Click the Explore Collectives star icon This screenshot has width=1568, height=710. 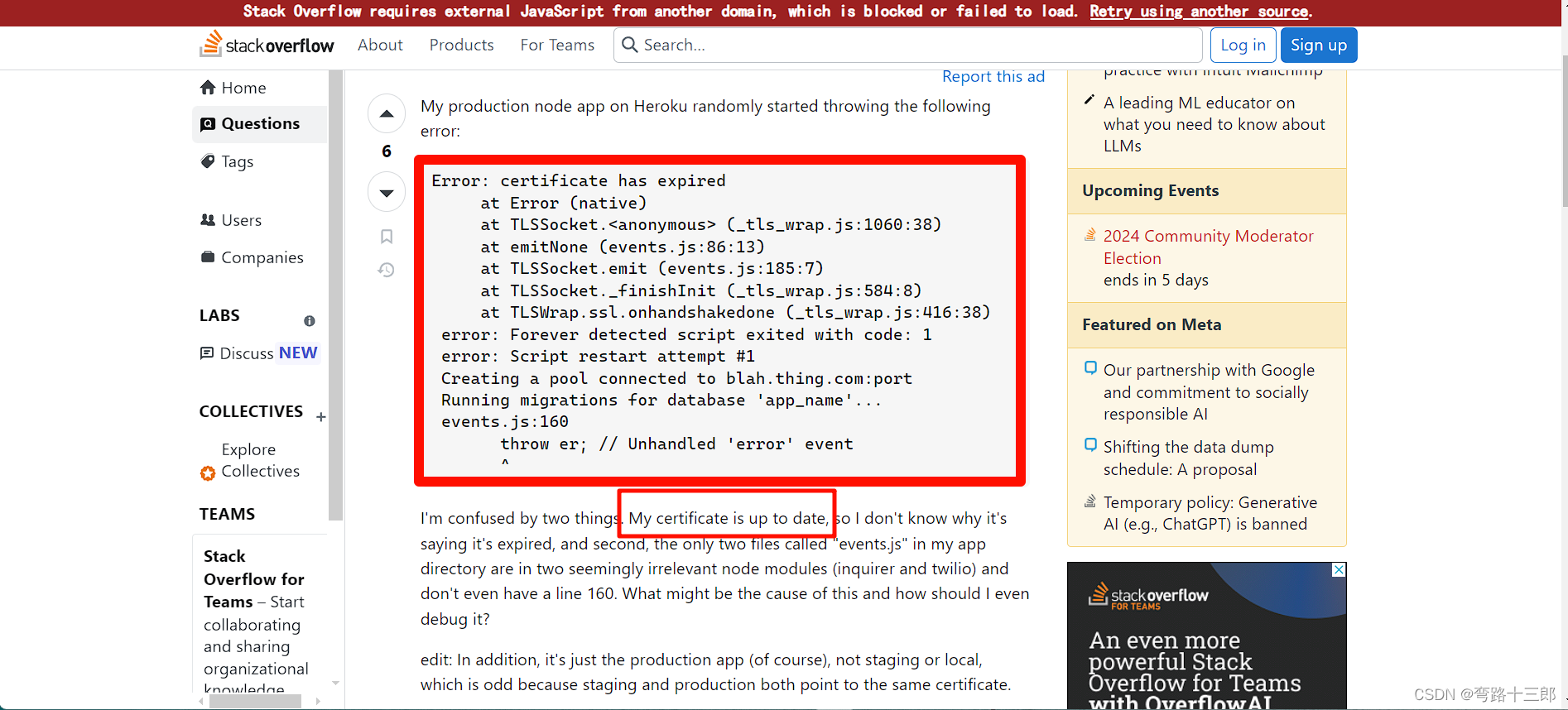pos(208,473)
